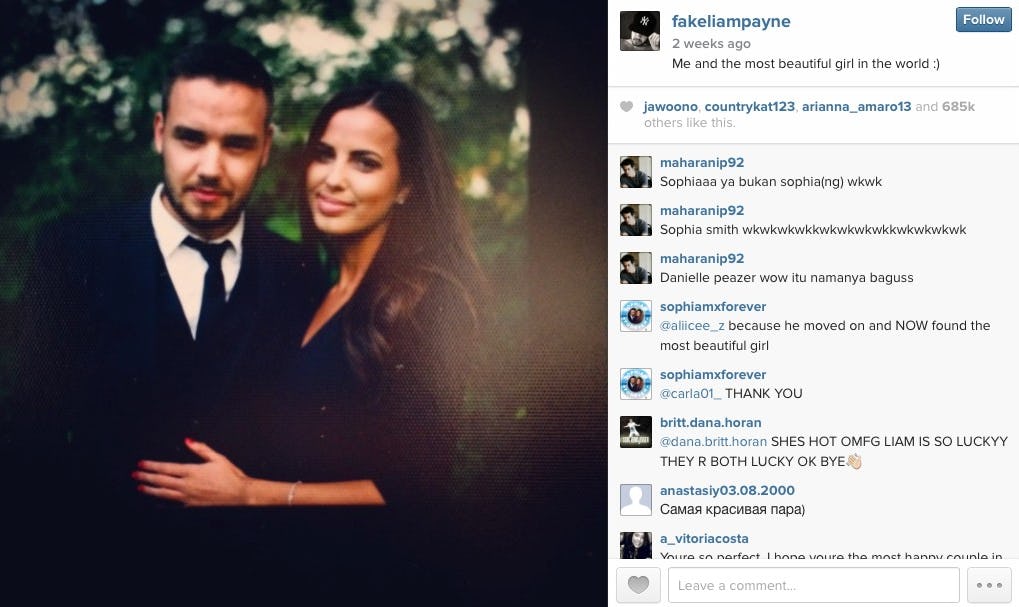Open the fakeliampayne username link
Image resolution: width=1019 pixels, height=607 pixels.
[731, 21]
